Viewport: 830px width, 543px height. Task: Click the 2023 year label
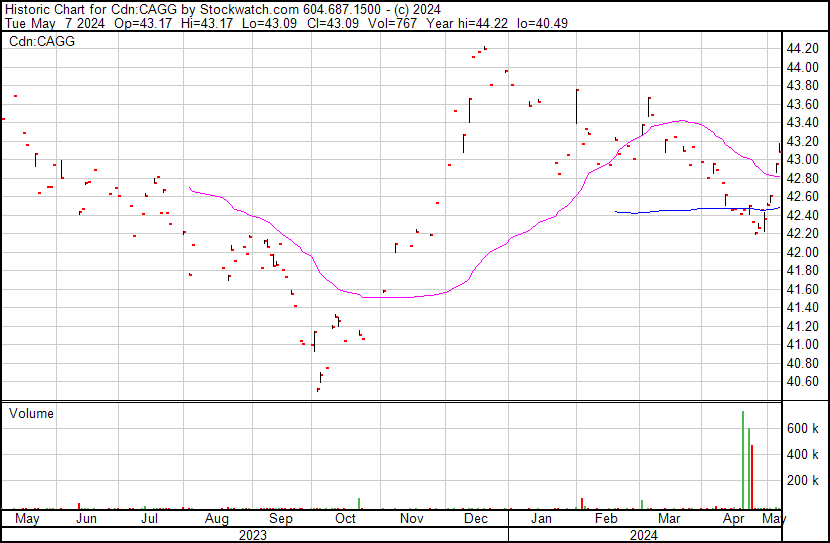click(253, 534)
